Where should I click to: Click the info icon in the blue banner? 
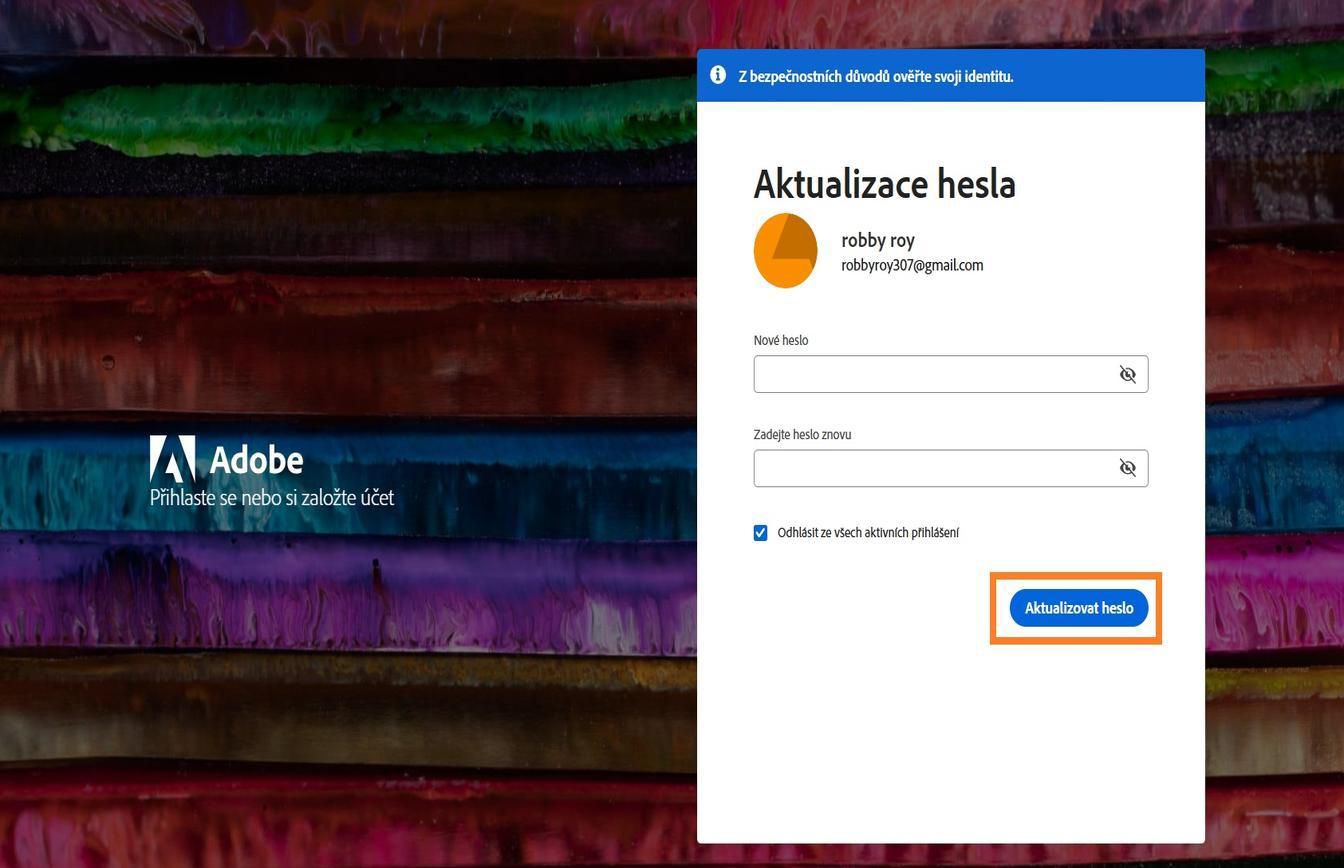[x=717, y=74]
